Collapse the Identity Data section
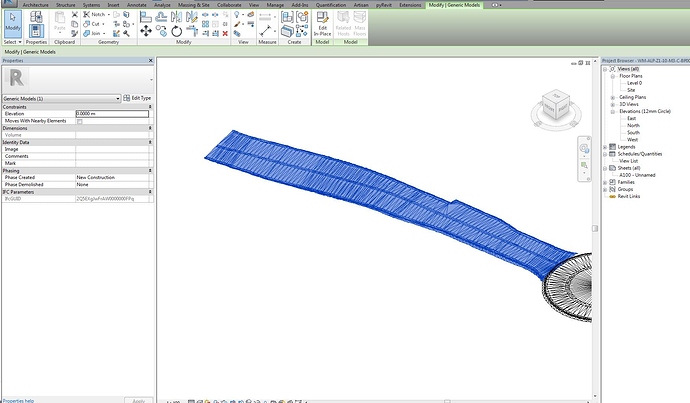 click(x=150, y=142)
